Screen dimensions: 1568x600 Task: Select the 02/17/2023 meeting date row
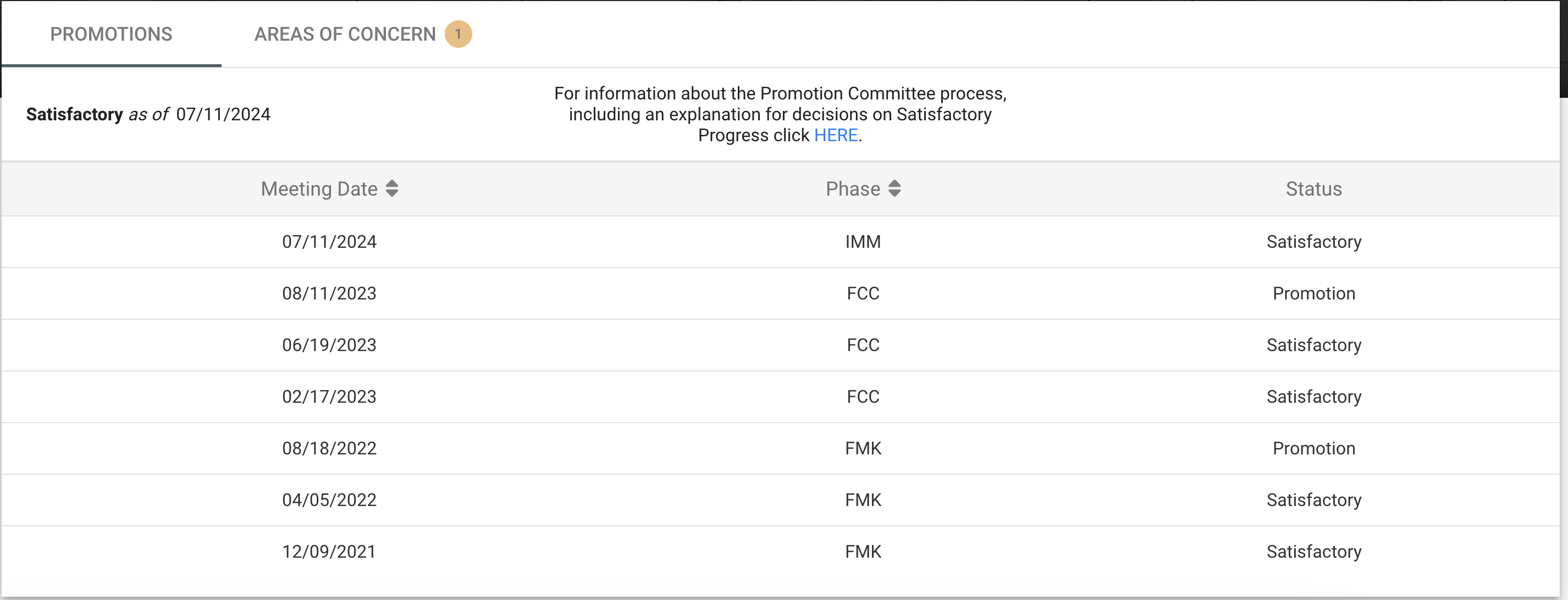[780, 397]
